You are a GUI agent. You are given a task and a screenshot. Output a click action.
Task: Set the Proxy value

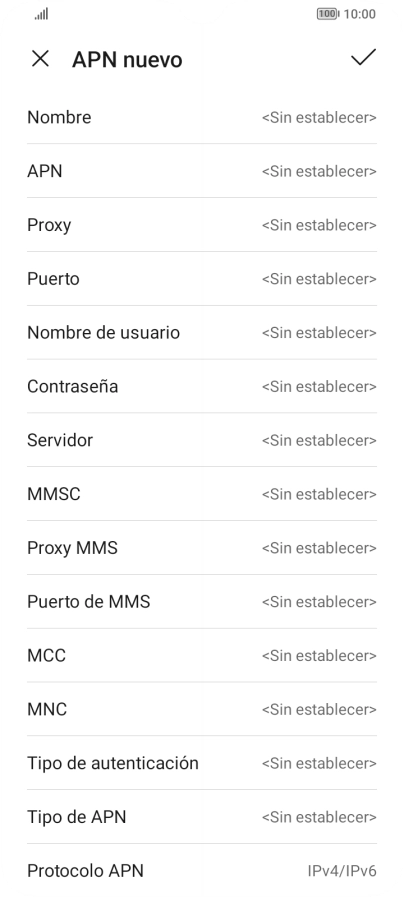tap(202, 225)
